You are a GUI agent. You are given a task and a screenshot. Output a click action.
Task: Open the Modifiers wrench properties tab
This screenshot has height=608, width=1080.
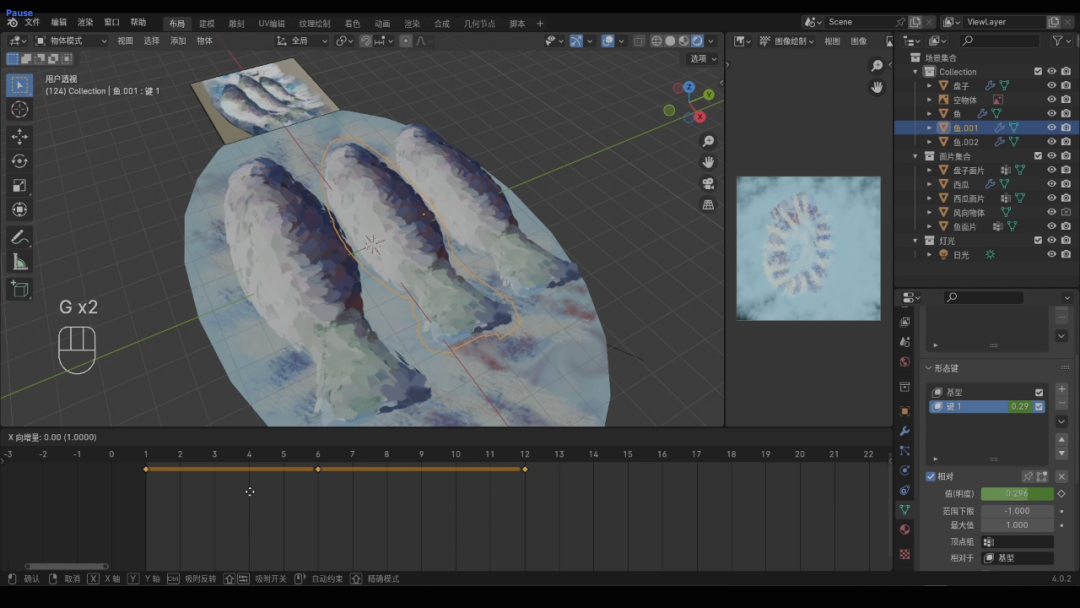point(905,431)
